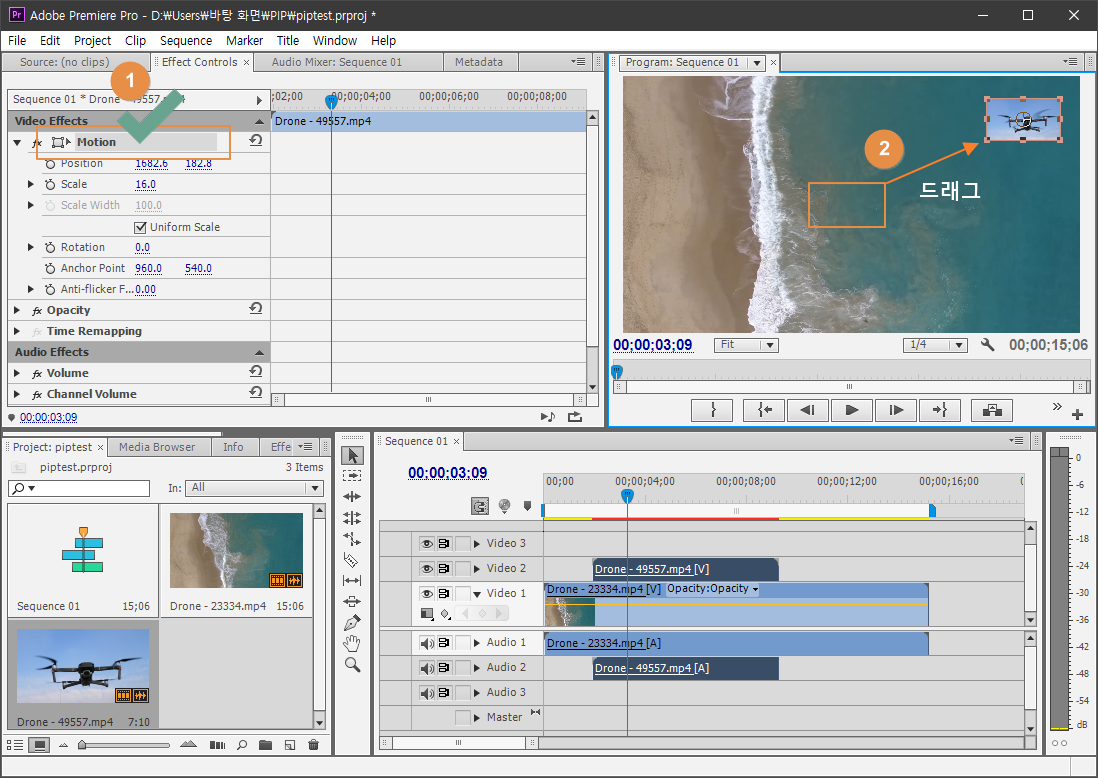The height and width of the screenshot is (778, 1098).
Task: Select the Zoom tool magnifier
Action: tap(351, 664)
